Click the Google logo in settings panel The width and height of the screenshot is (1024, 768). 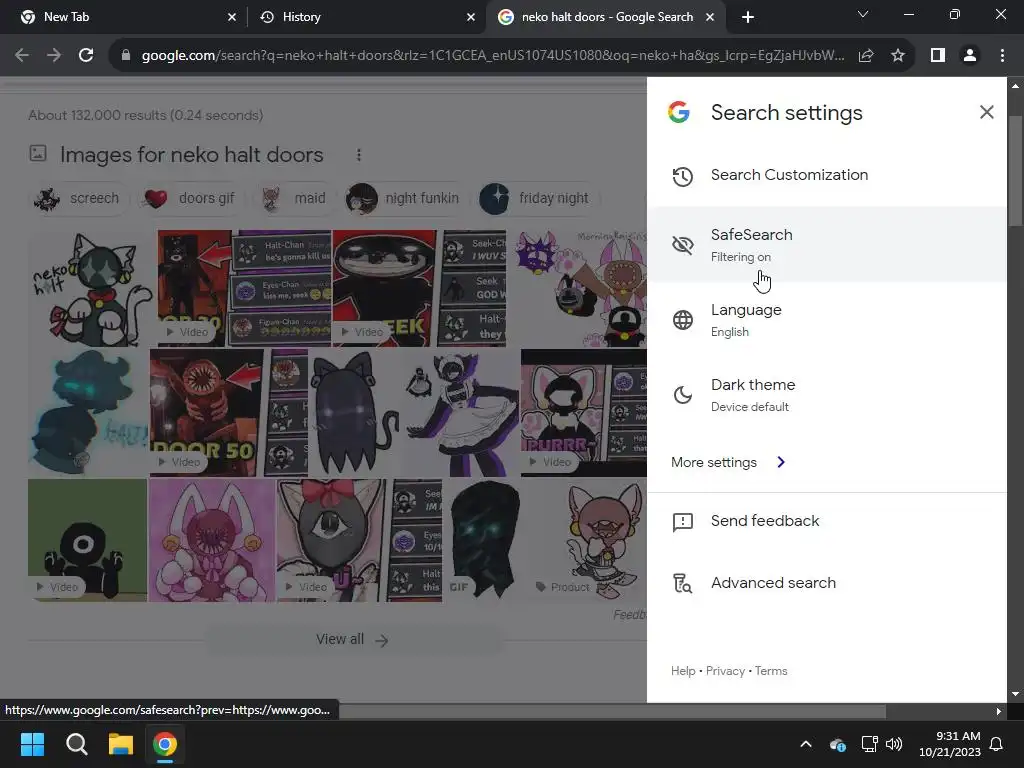[x=679, y=112]
